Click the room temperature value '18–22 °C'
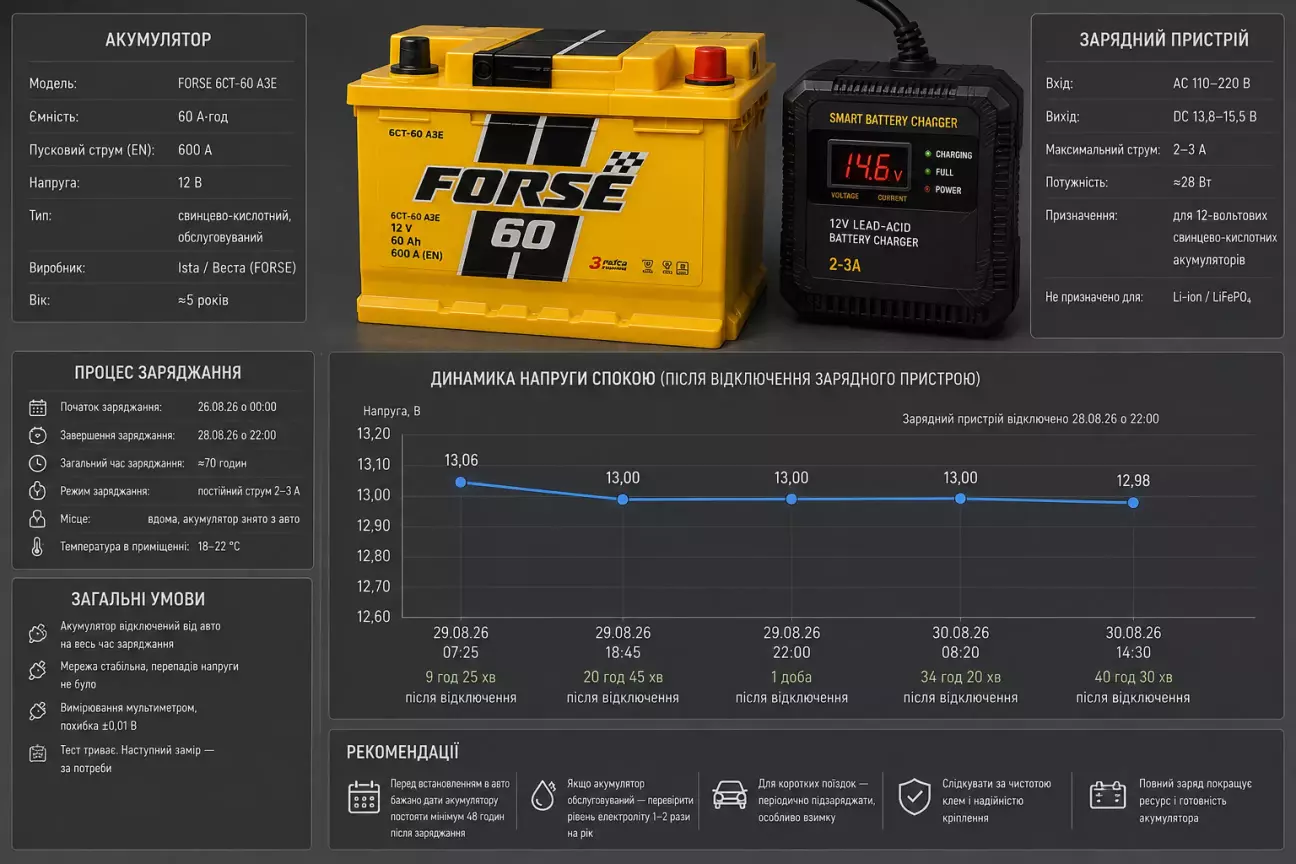1296x864 pixels. point(219,547)
